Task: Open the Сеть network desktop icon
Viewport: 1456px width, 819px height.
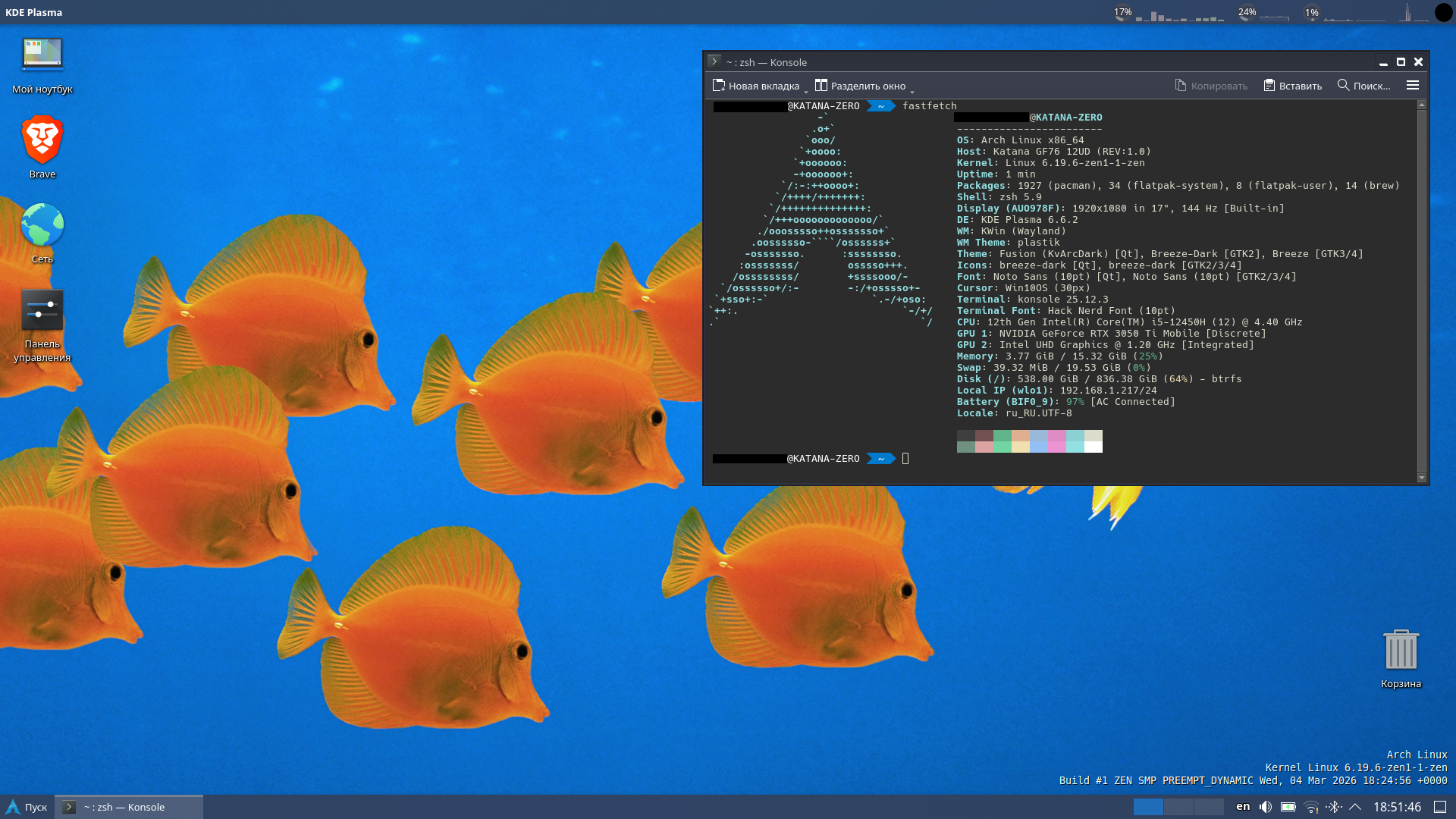Action: tap(42, 225)
